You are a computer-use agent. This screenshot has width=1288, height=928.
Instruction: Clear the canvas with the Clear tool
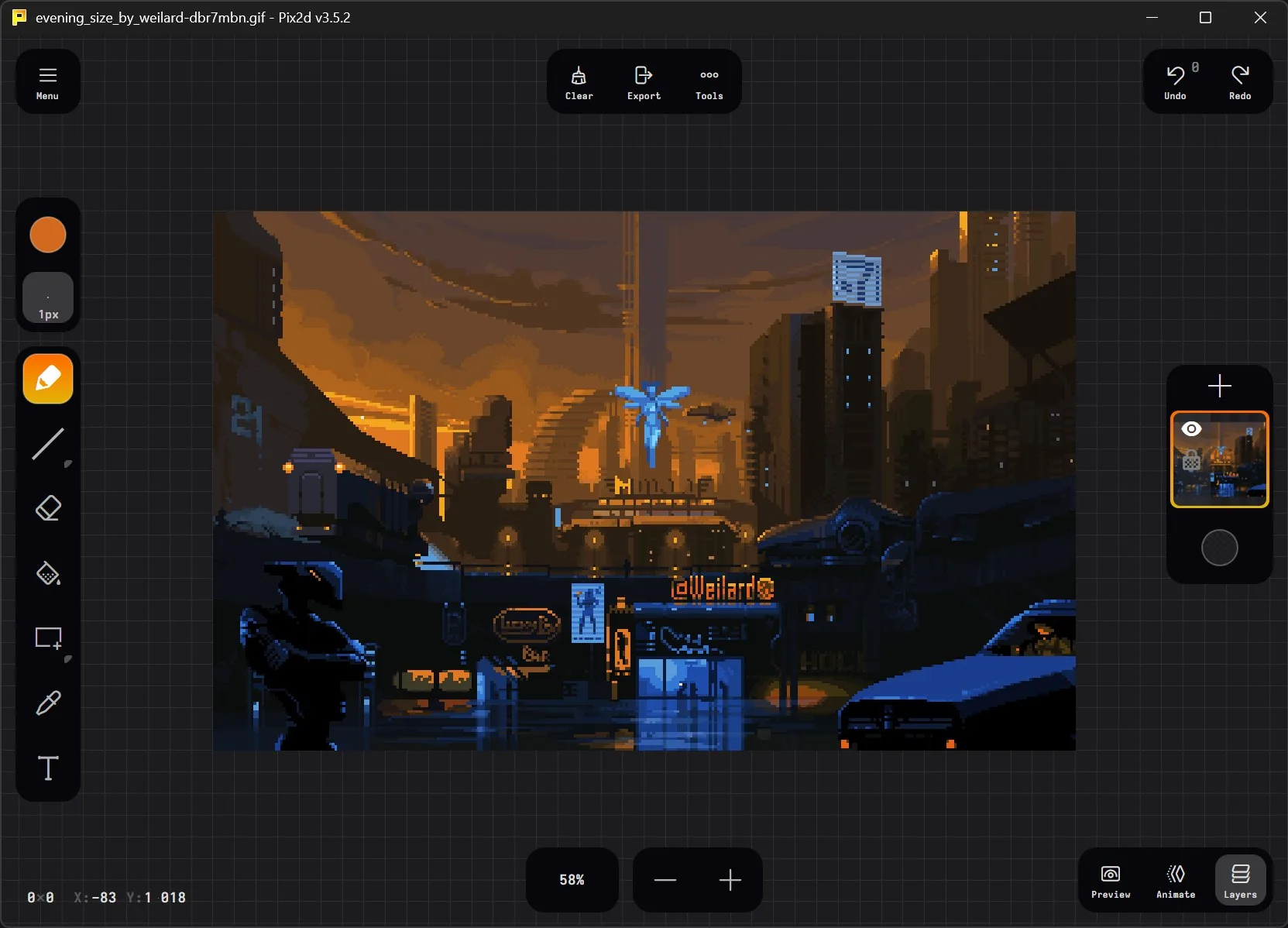click(579, 82)
